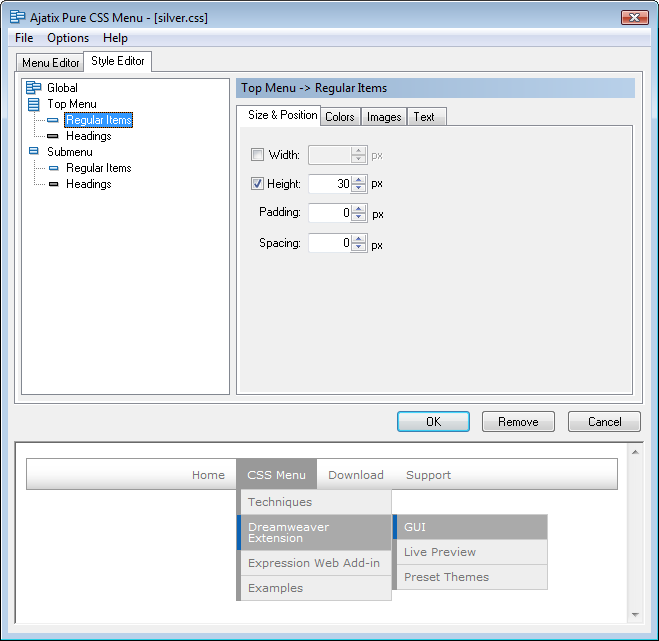Decrease Padding with the down spinner arrow
The image size is (659, 641).
(358, 217)
